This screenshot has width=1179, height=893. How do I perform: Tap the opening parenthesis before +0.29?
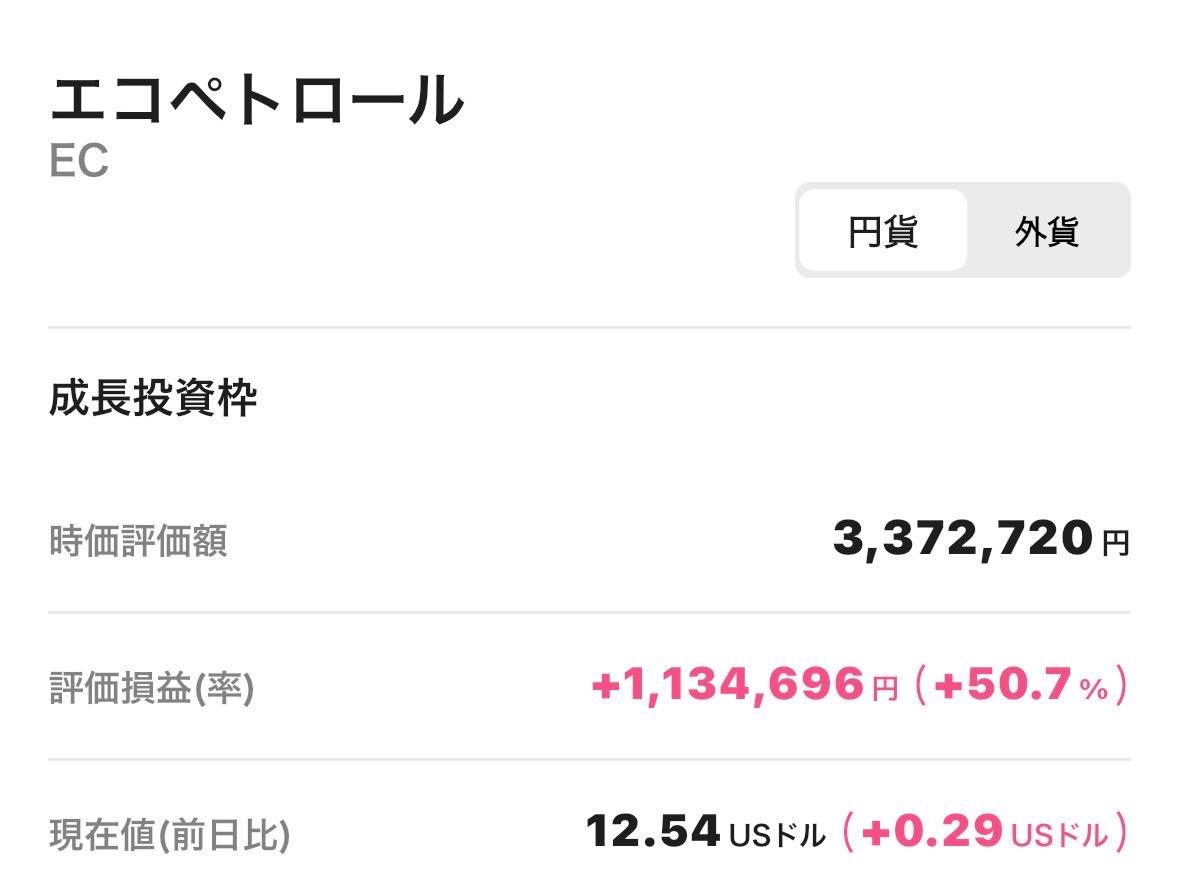tap(847, 832)
